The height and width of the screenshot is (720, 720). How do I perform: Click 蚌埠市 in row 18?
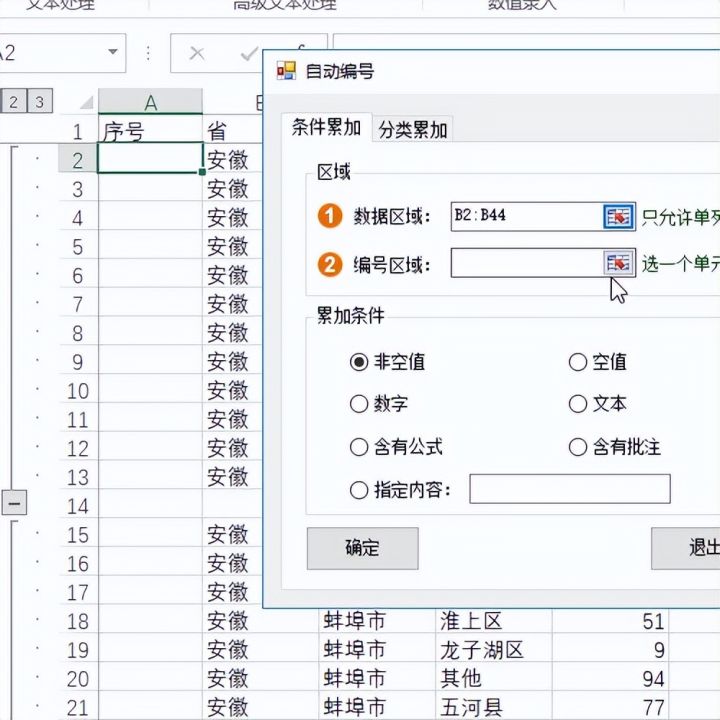354,621
